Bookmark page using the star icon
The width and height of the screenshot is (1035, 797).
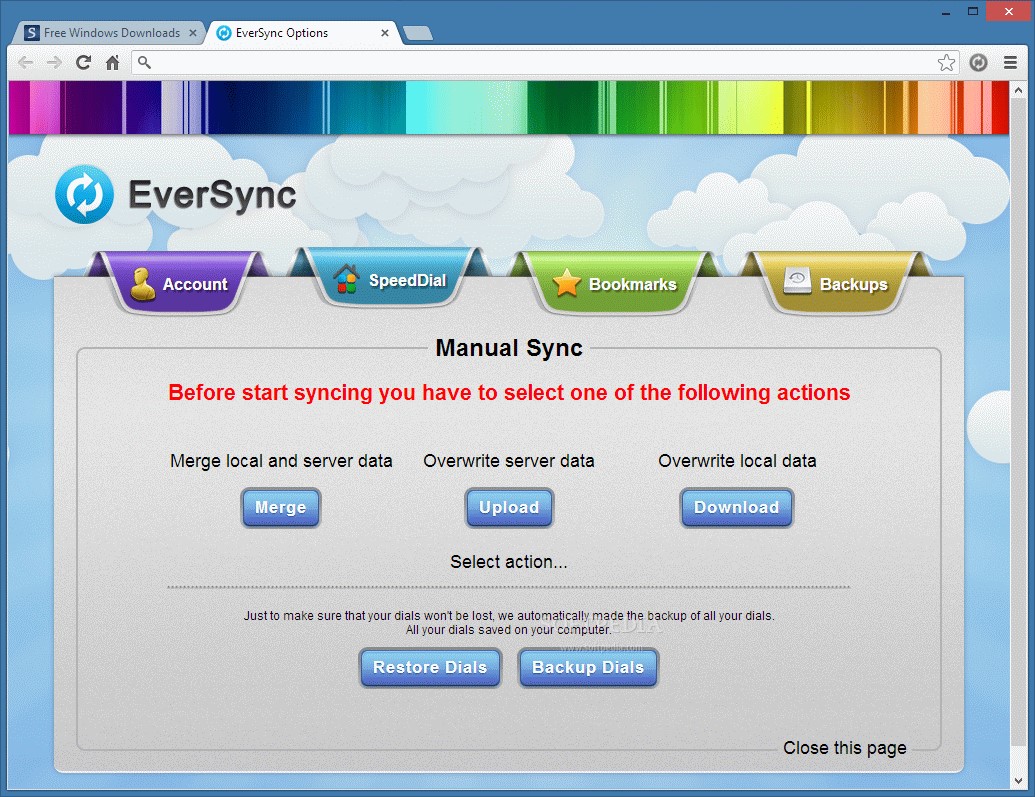pos(946,63)
